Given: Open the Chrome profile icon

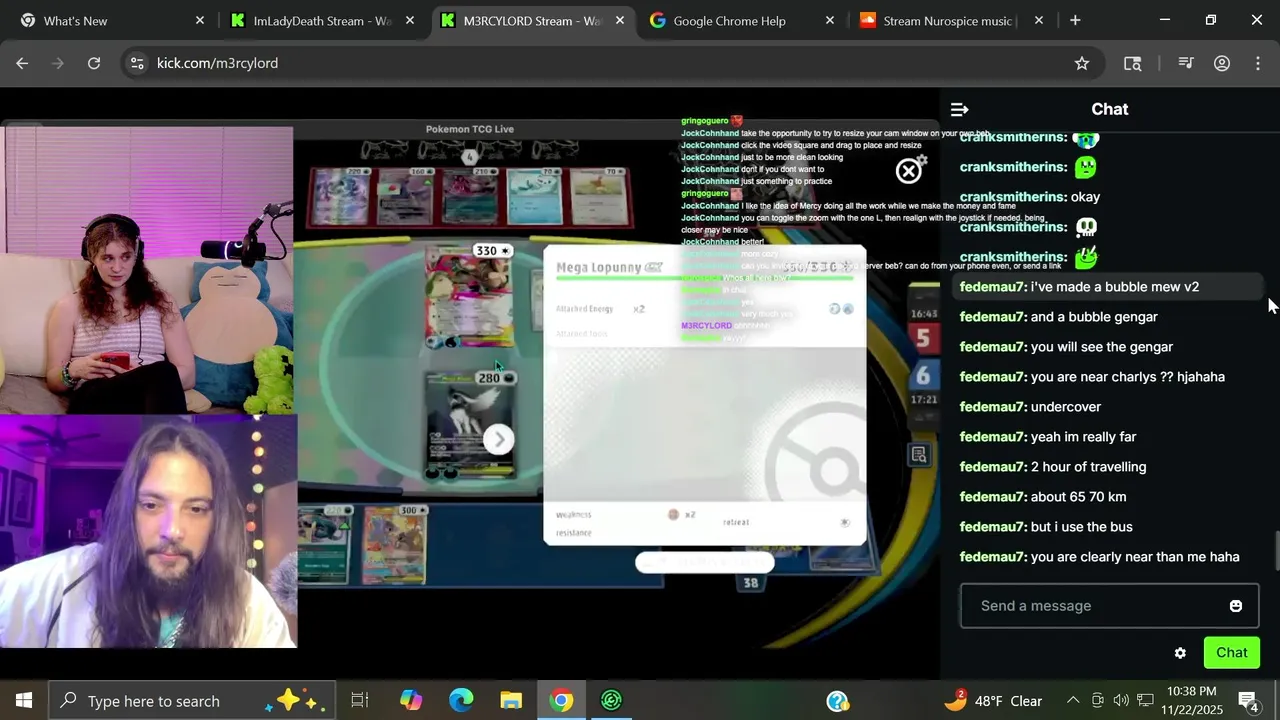Looking at the screenshot, I should click(1221, 63).
